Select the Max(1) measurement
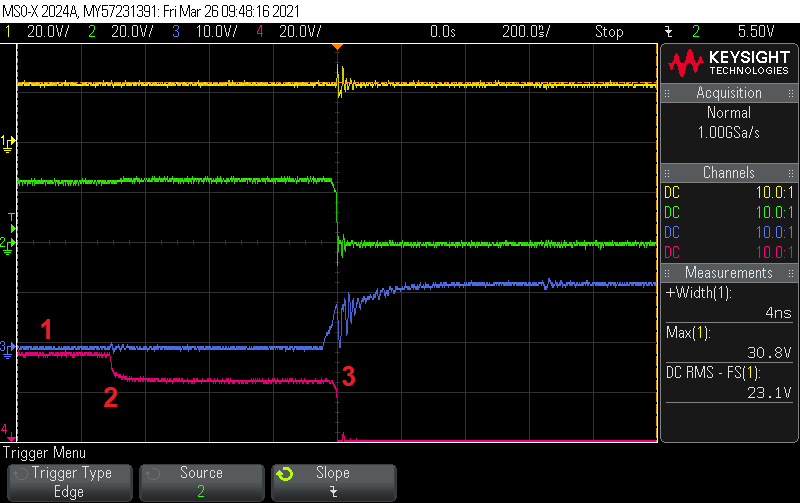 click(x=688, y=333)
